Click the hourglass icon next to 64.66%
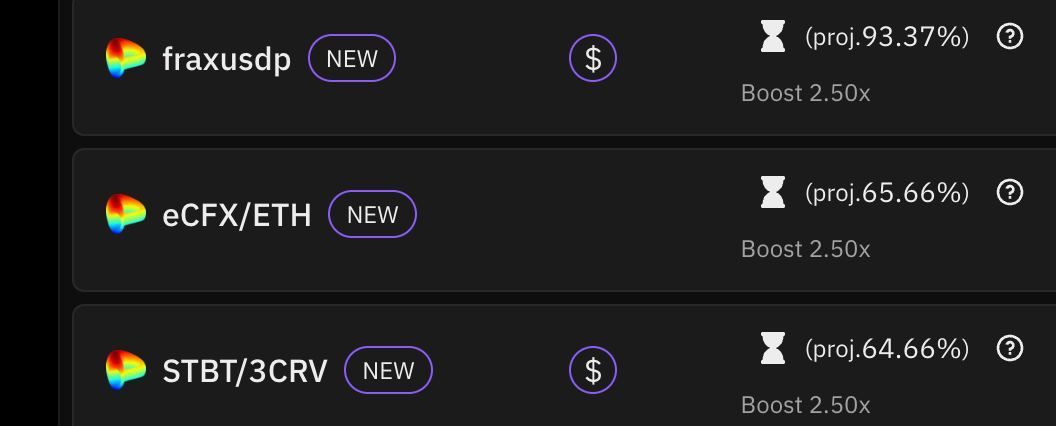 pos(772,348)
